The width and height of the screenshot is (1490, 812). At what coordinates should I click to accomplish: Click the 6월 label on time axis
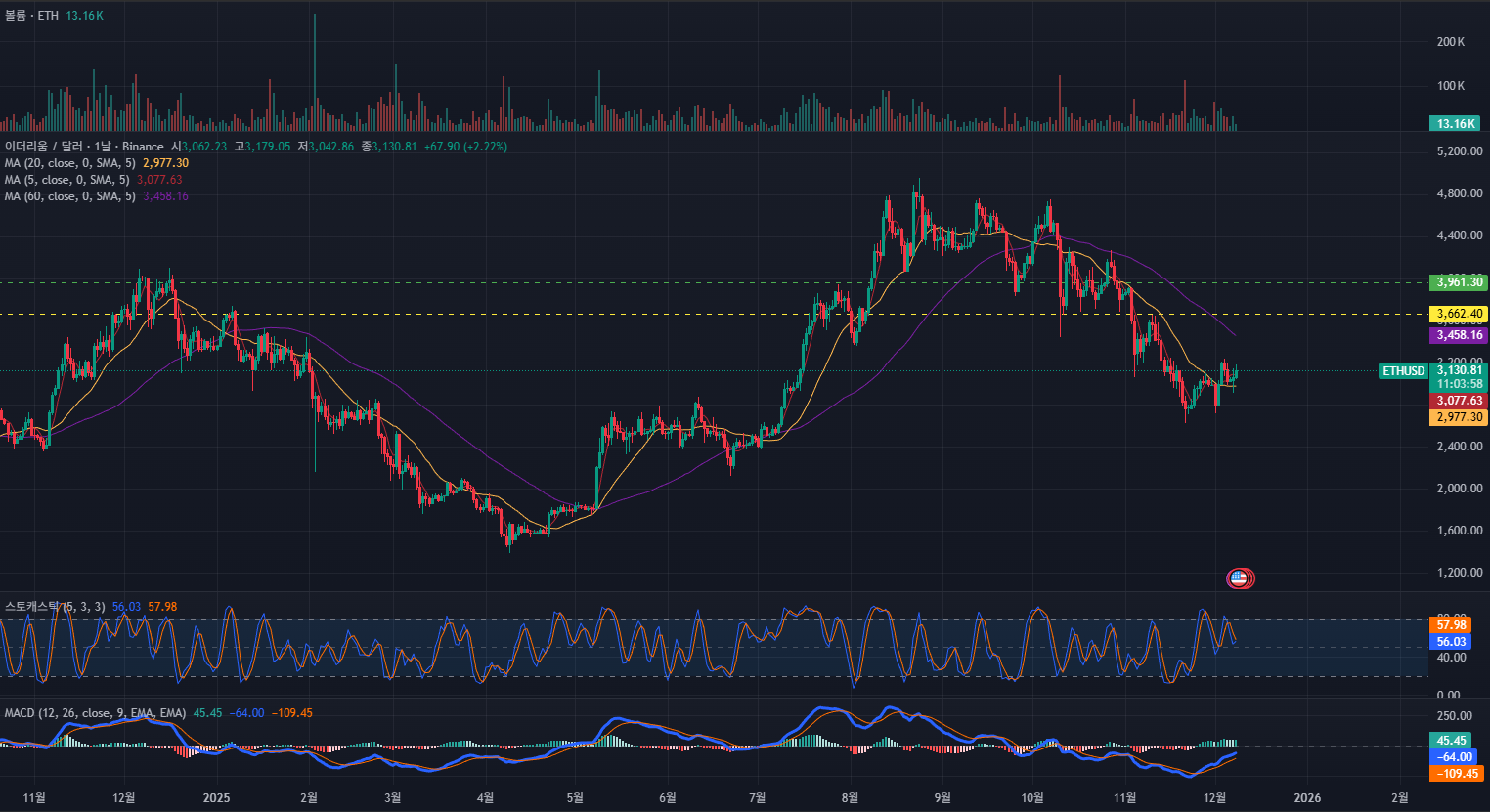click(668, 798)
